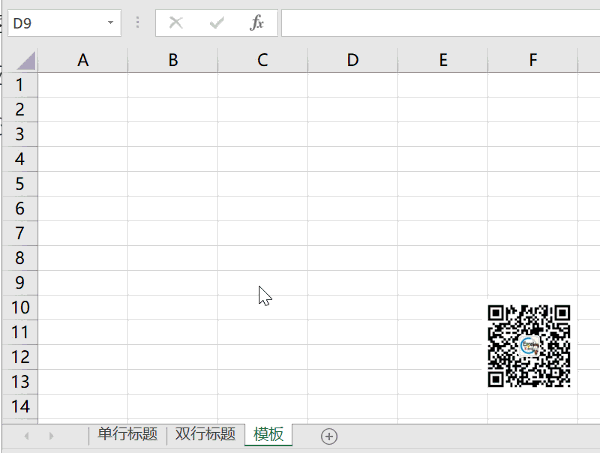Select column F header
The image size is (600, 453).
tap(533, 60)
